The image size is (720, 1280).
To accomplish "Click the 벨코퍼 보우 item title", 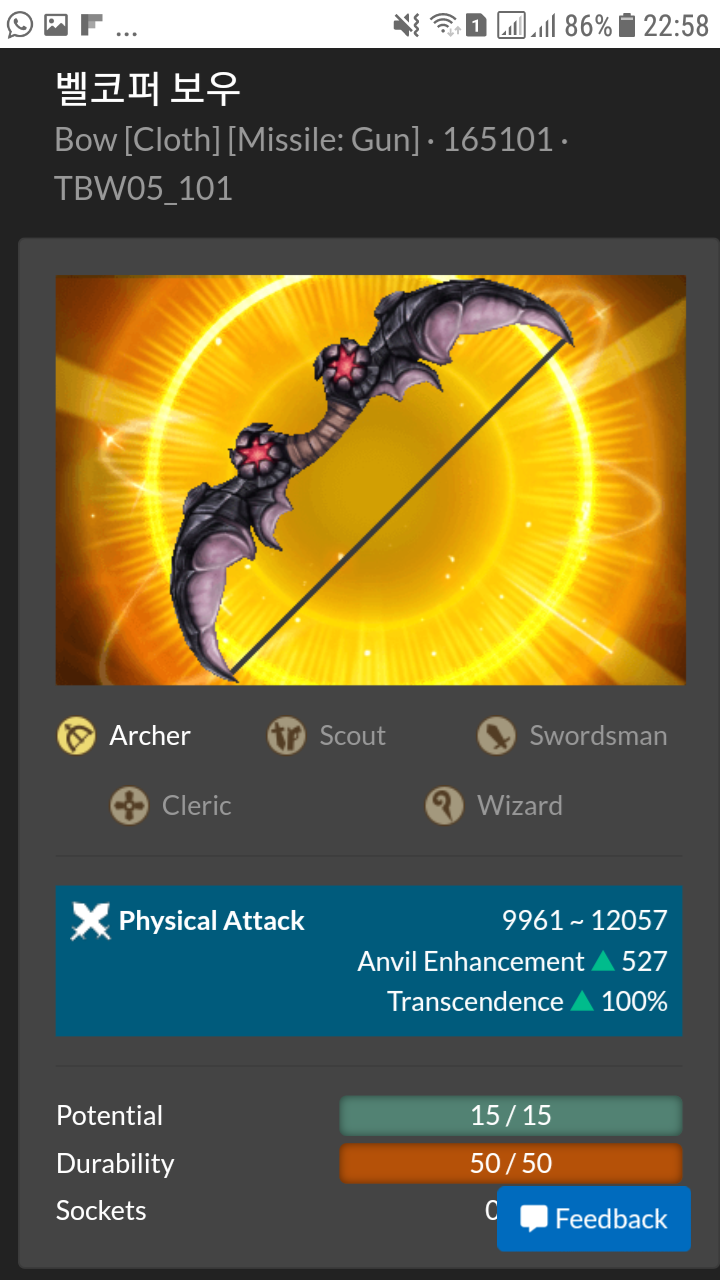I will [x=147, y=89].
